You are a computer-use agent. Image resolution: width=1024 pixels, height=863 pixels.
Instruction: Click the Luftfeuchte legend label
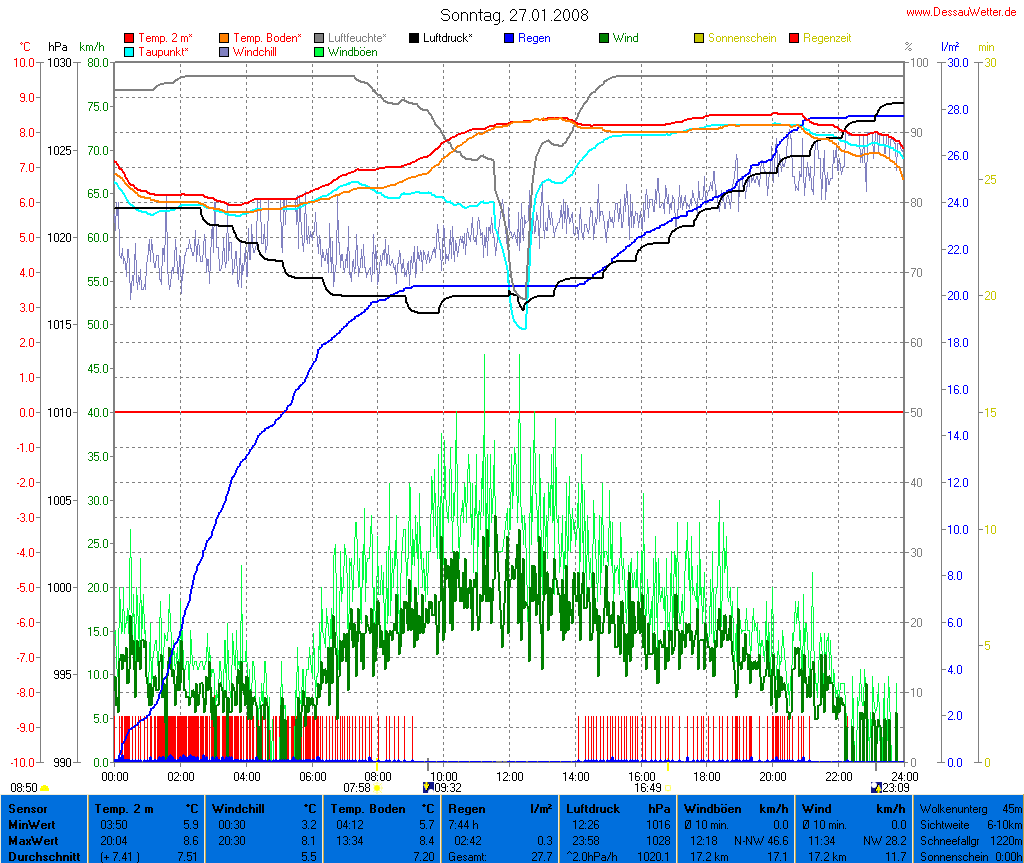point(357,38)
